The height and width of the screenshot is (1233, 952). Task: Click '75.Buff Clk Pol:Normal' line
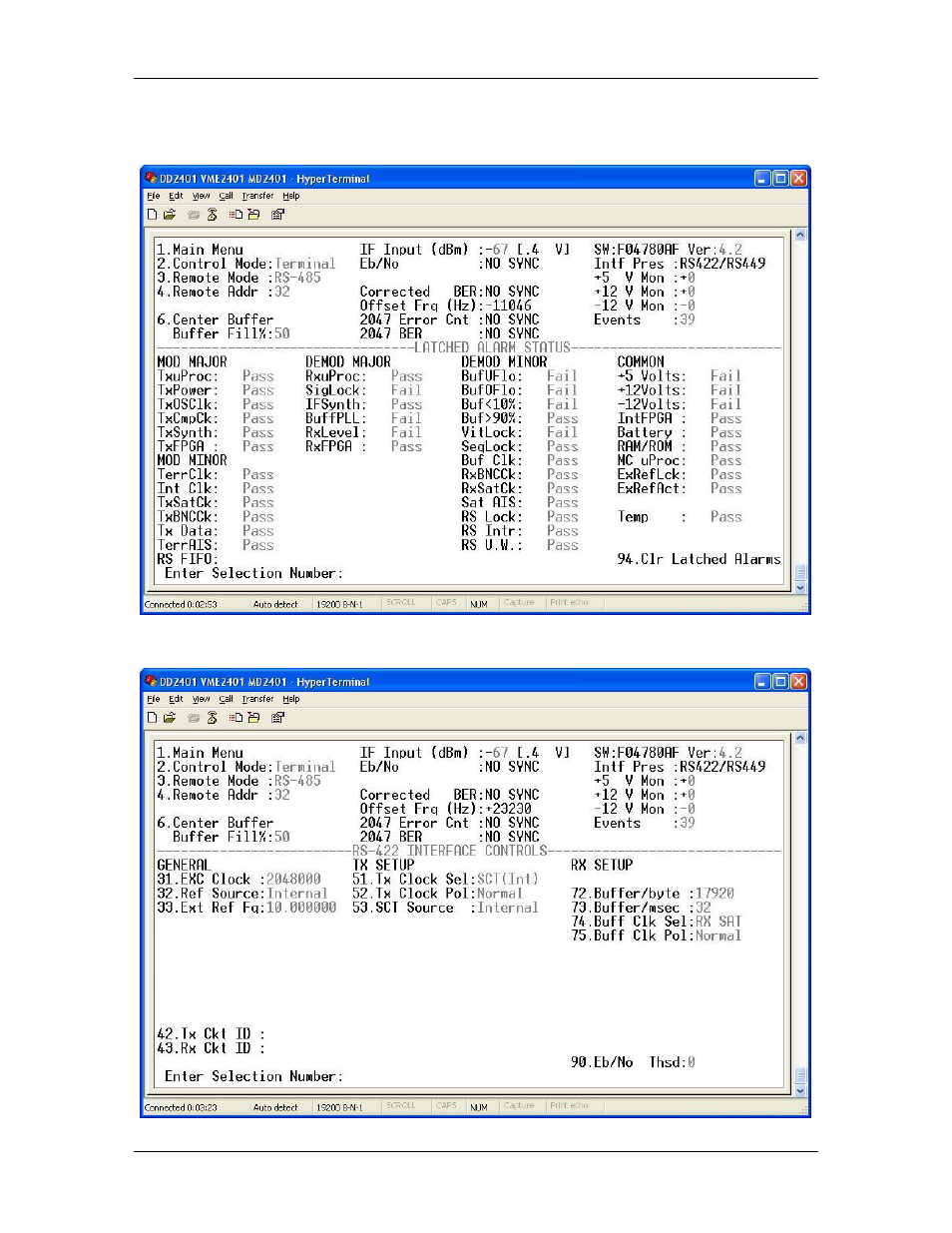click(657, 934)
